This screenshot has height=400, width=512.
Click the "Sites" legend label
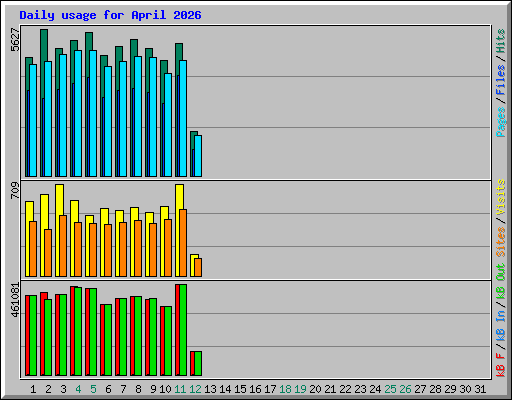tap(501, 242)
